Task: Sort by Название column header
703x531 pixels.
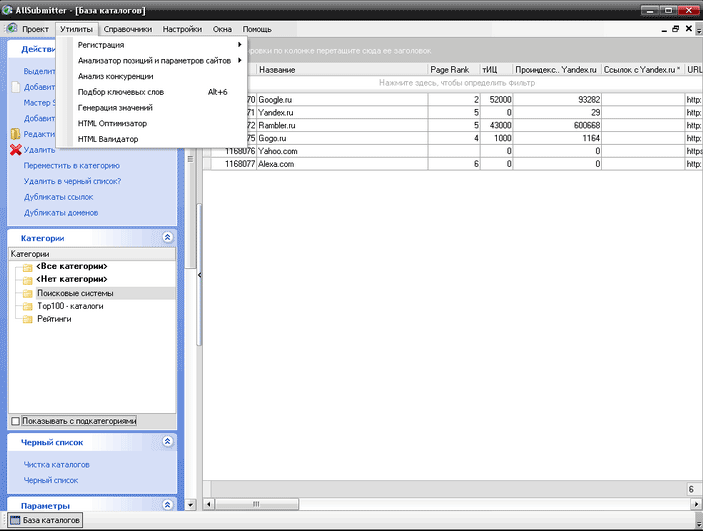Action: 342,70
